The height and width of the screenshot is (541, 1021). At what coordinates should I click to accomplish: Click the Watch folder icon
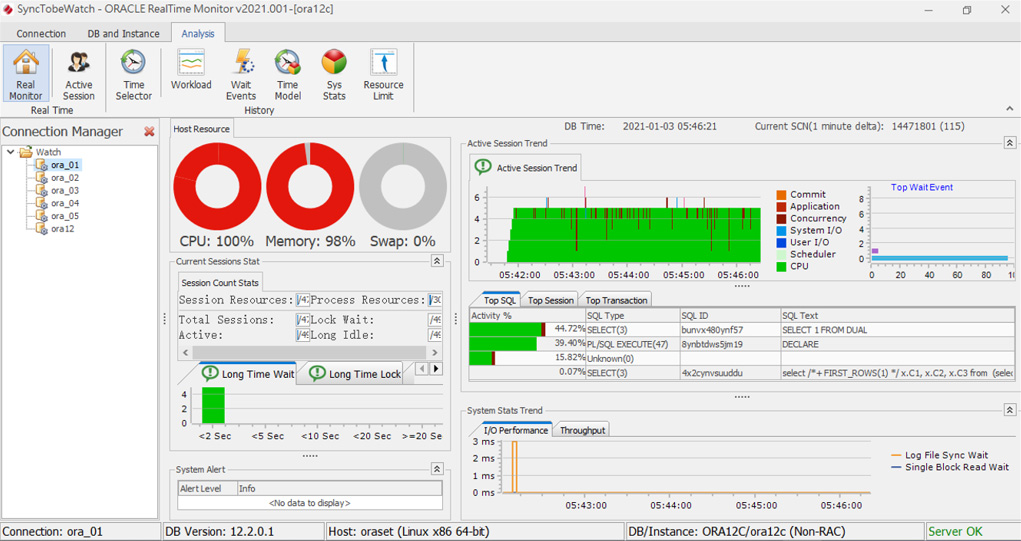point(25,152)
